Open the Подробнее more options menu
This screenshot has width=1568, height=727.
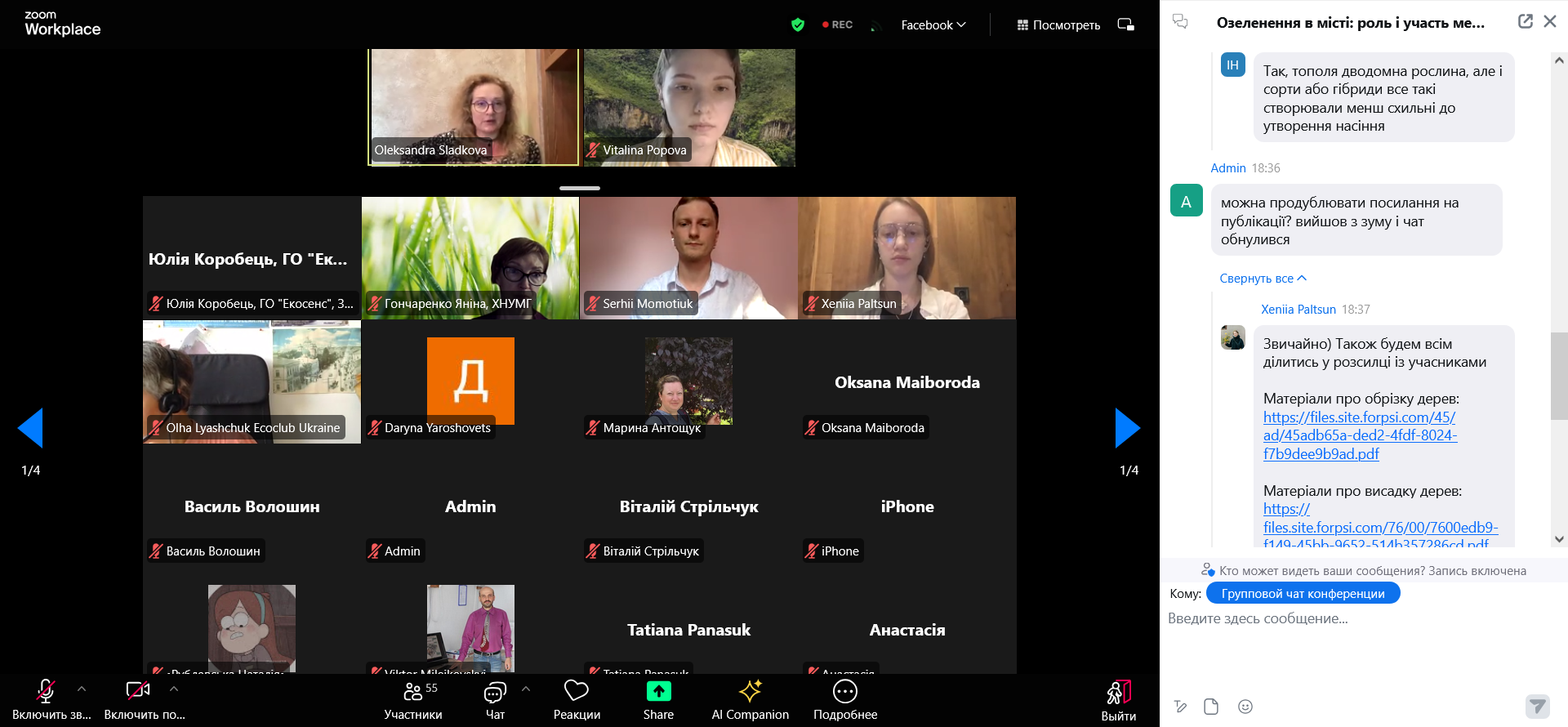[x=845, y=692]
